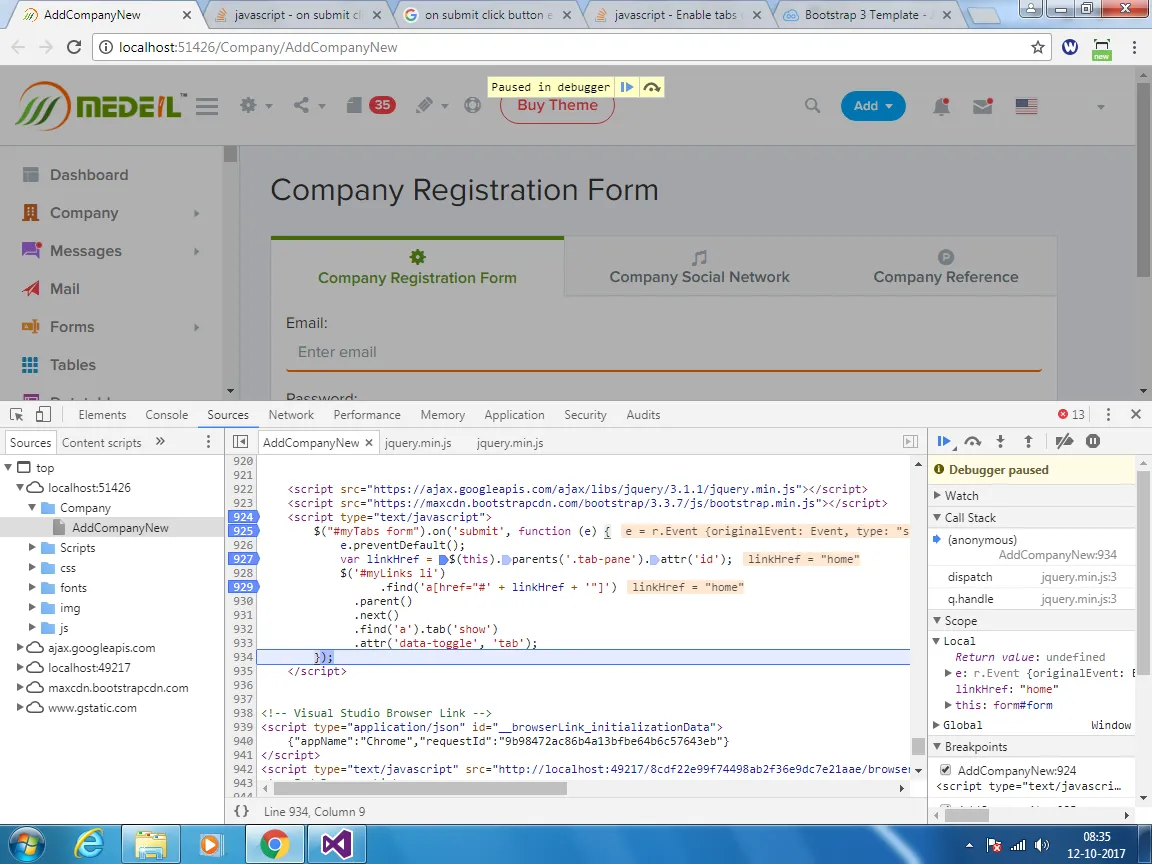Open the Content scripts navigator tab

pos(101,442)
